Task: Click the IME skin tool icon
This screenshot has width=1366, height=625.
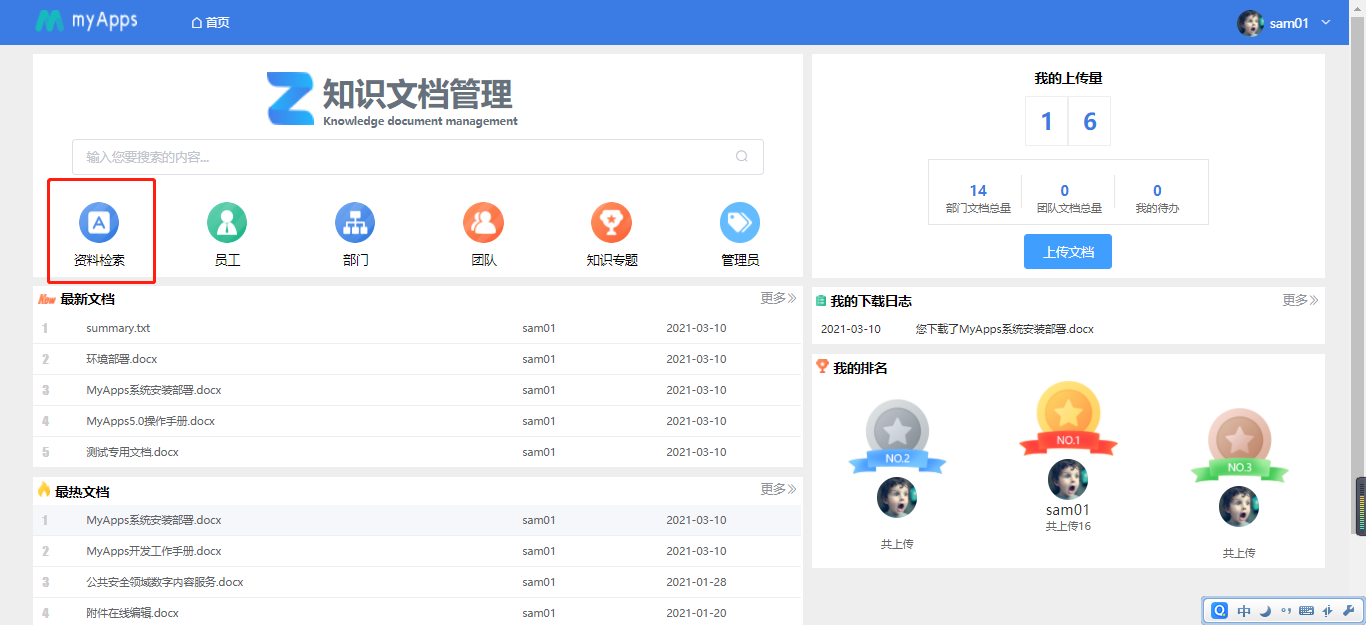Action: pyautogui.click(x=1328, y=610)
